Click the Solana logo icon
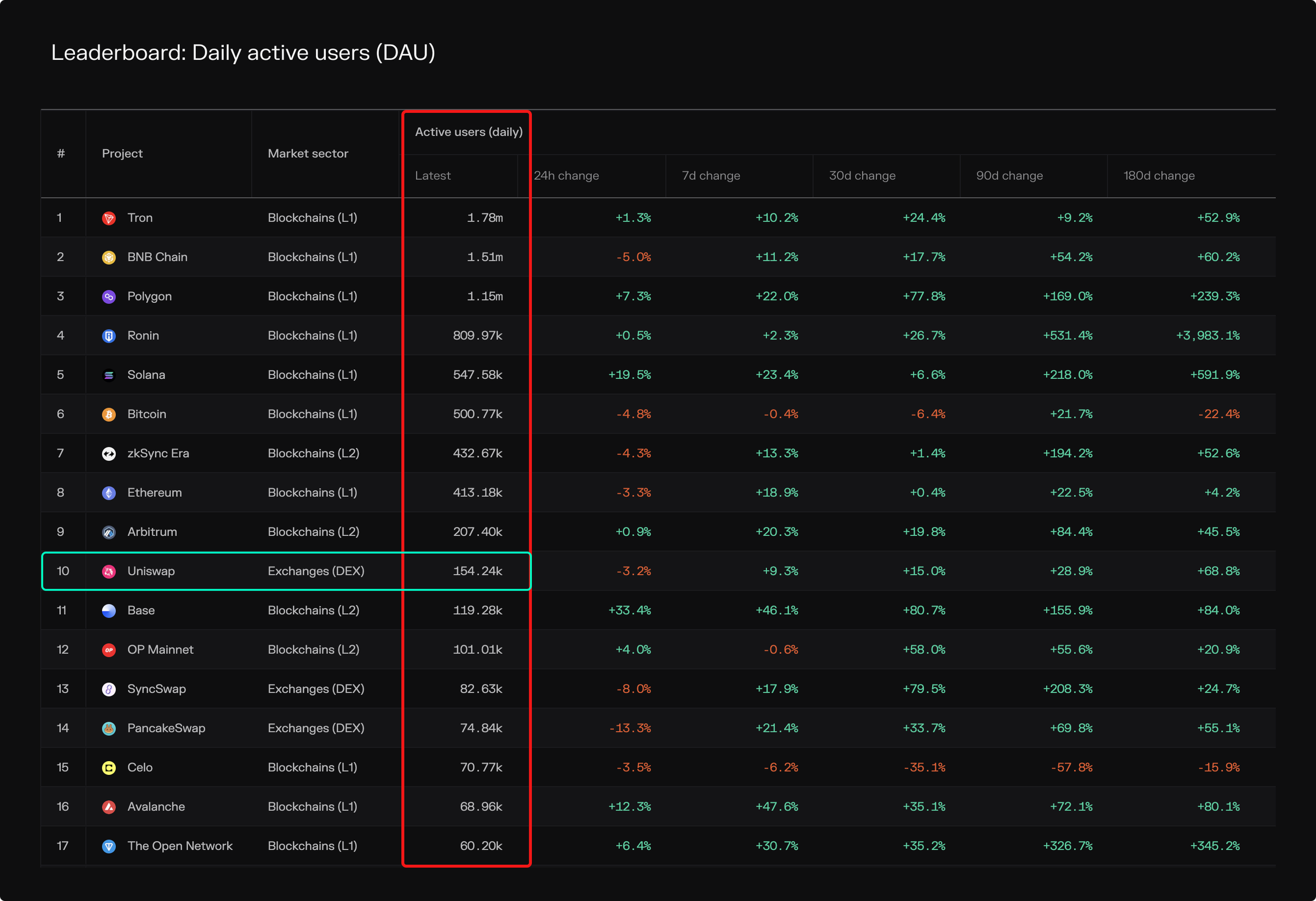 [x=109, y=375]
